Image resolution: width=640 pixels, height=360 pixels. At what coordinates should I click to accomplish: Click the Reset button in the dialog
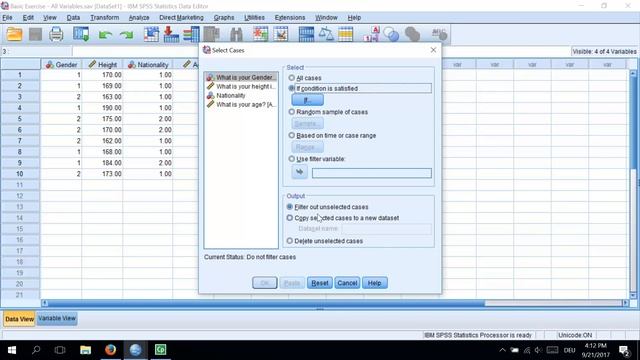click(320, 283)
